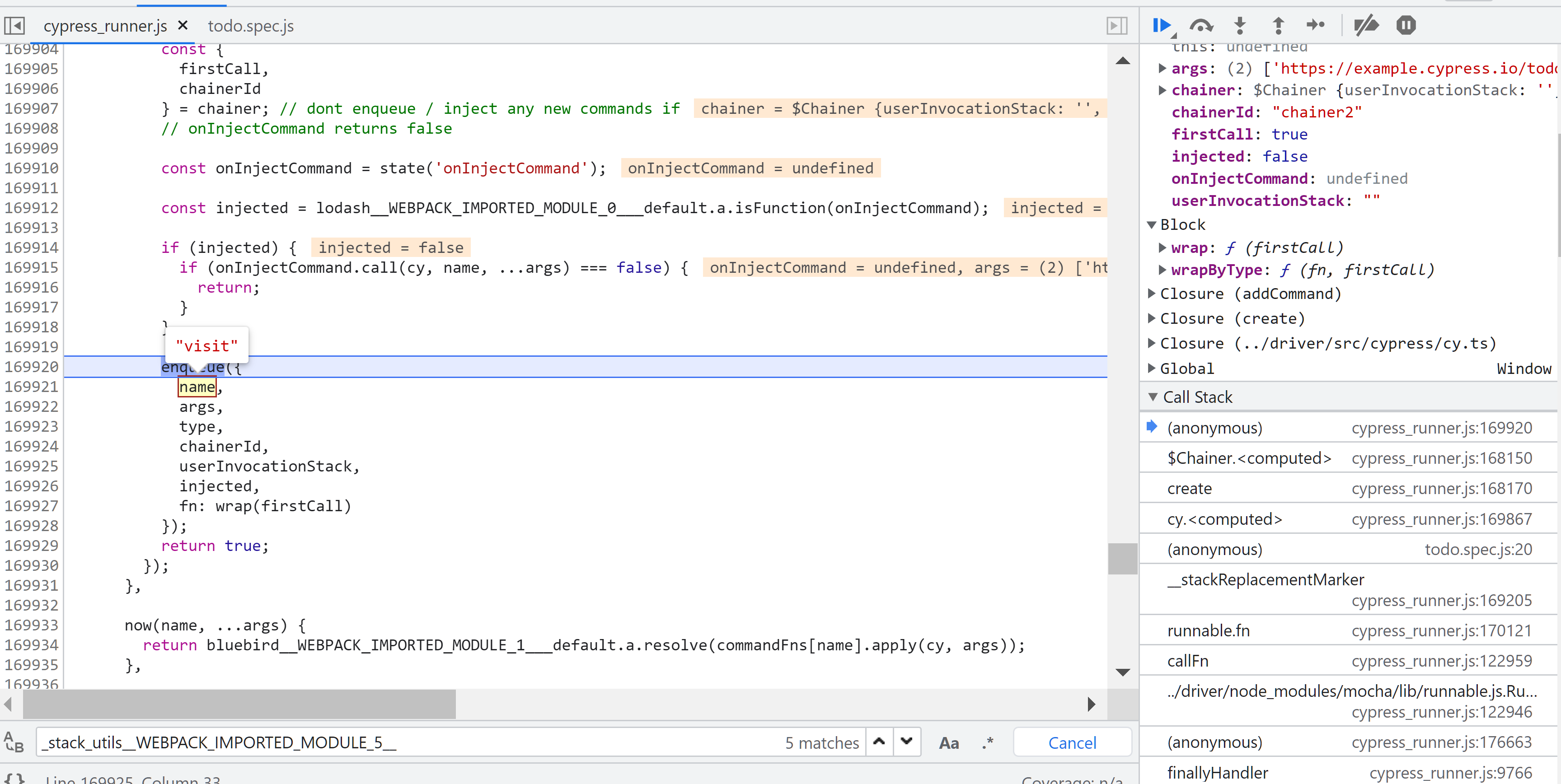Click the horizontal scrollbar thumb

pos(239,704)
